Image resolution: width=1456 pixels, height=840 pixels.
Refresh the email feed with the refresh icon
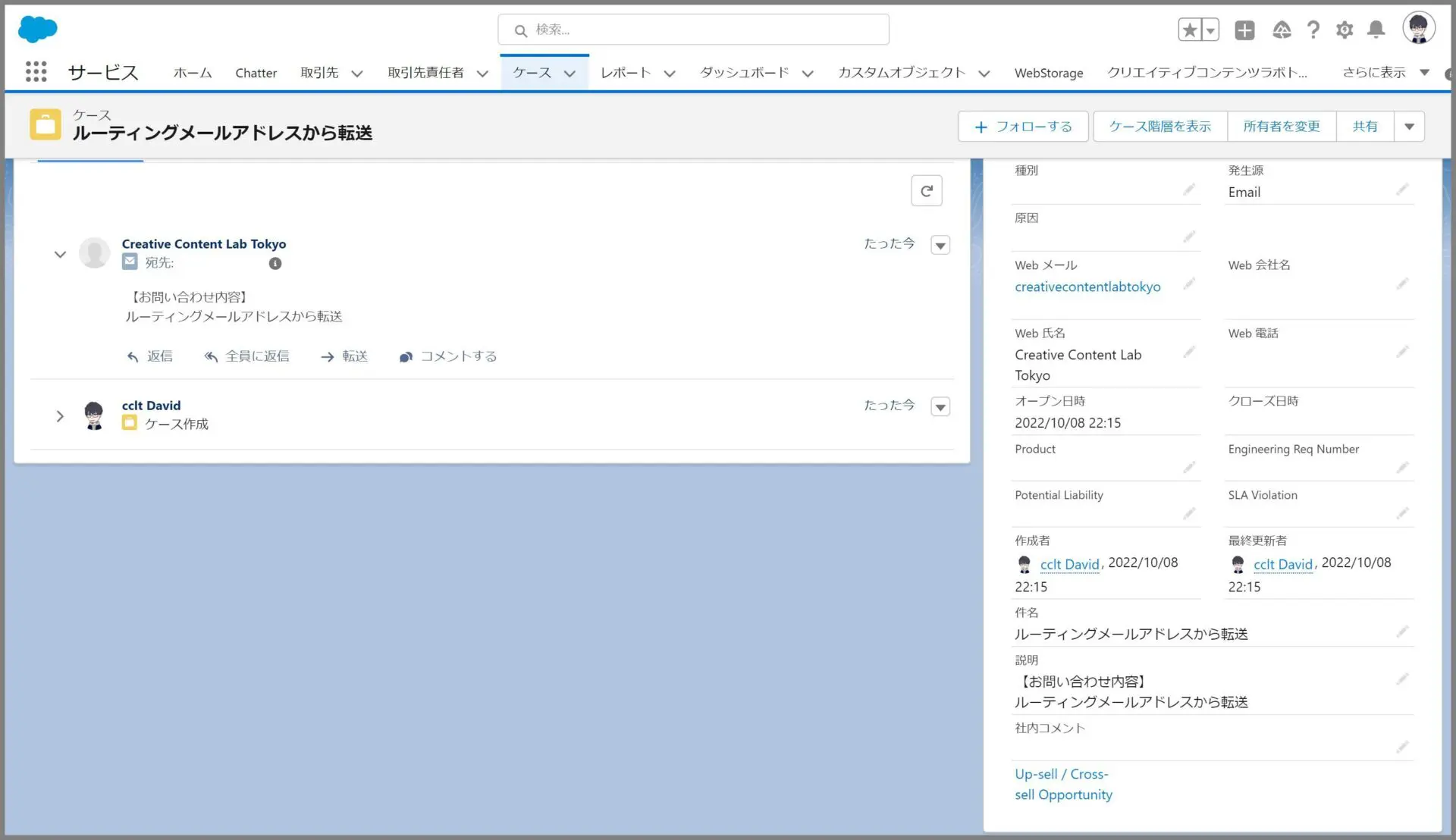click(926, 190)
